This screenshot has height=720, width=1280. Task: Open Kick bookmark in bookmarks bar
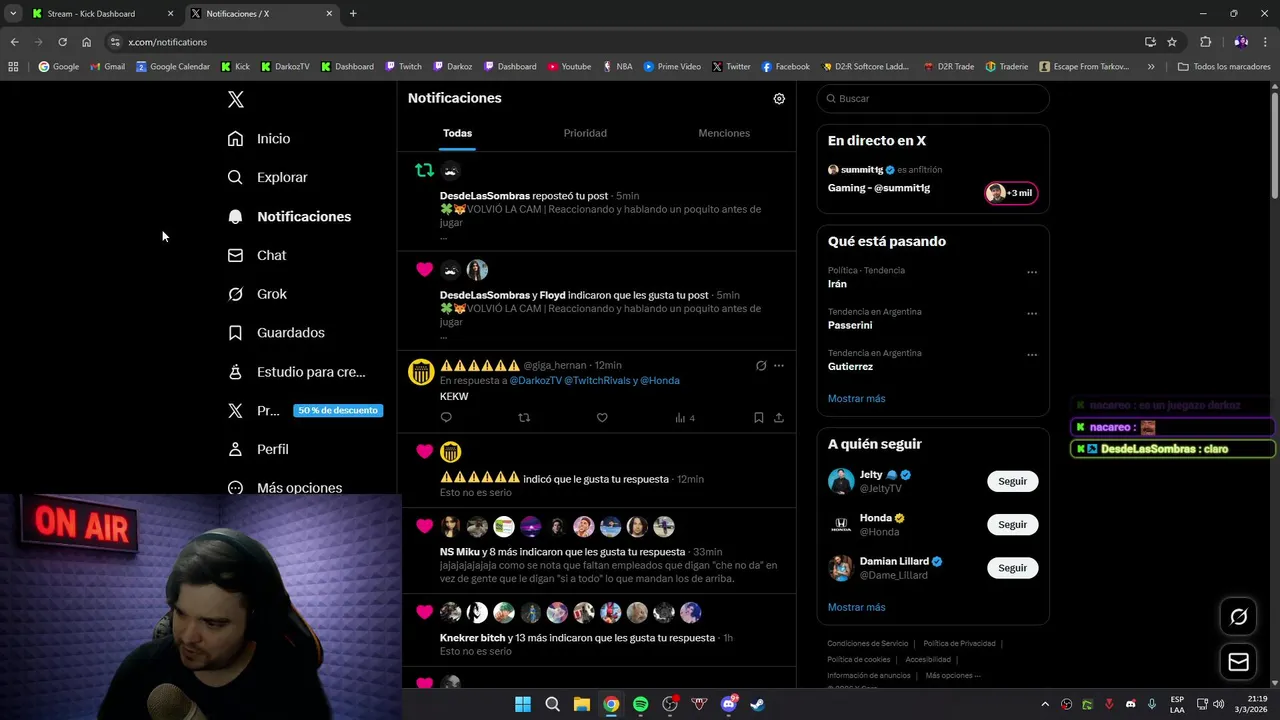pos(235,67)
